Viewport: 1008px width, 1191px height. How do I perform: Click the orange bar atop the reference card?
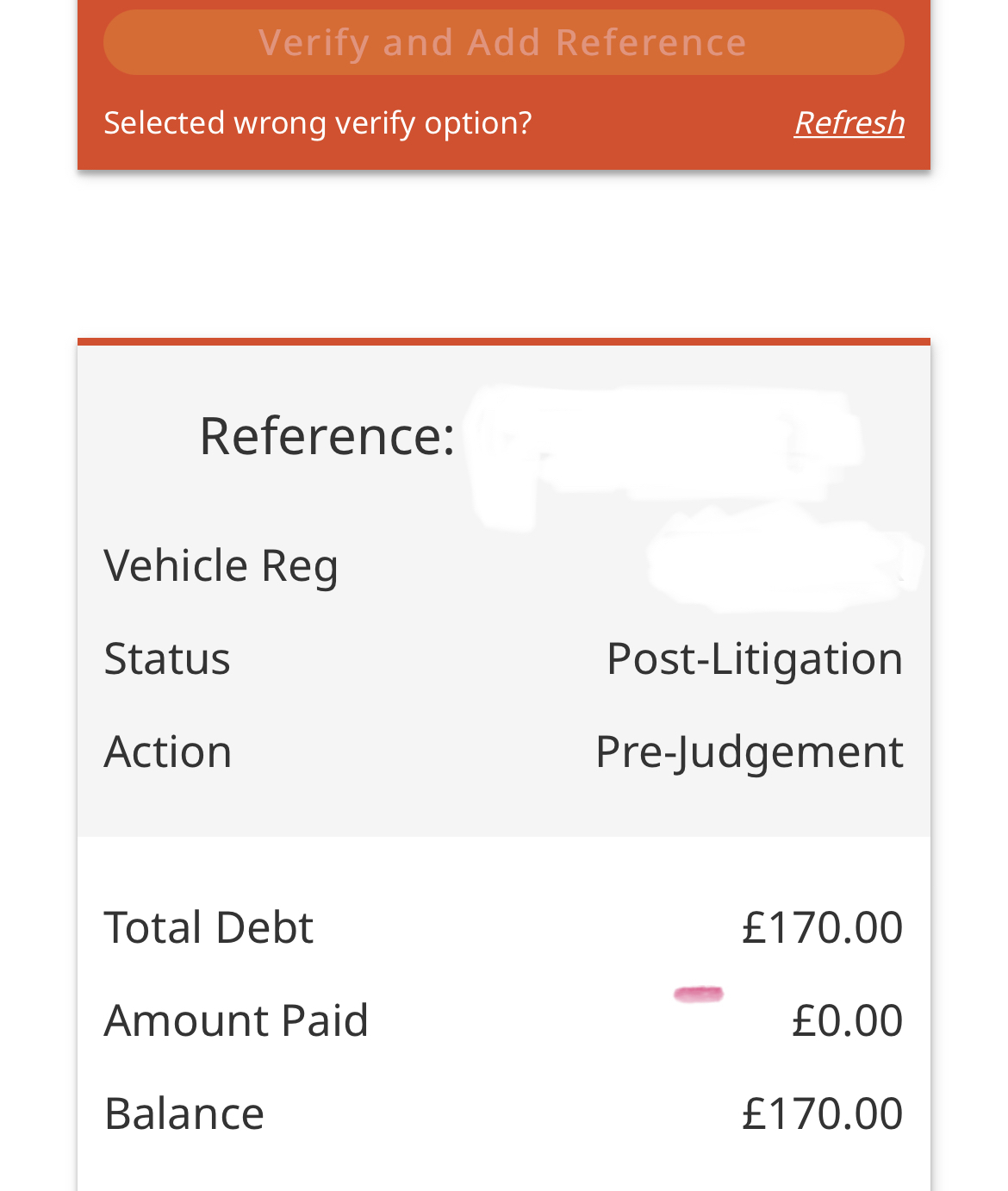504,342
